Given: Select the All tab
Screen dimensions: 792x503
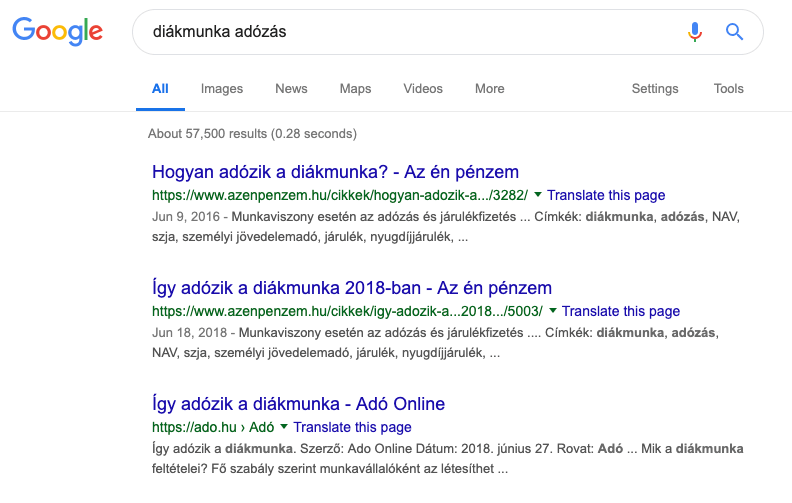Looking at the screenshot, I should tap(160, 89).
